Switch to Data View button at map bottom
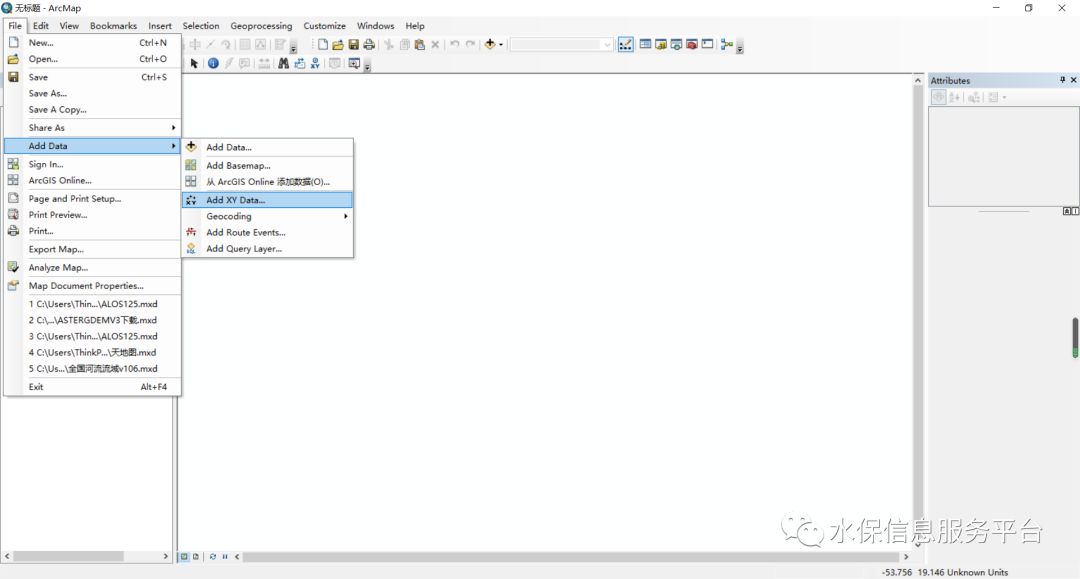The height and width of the screenshot is (579, 1080). pos(185,556)
